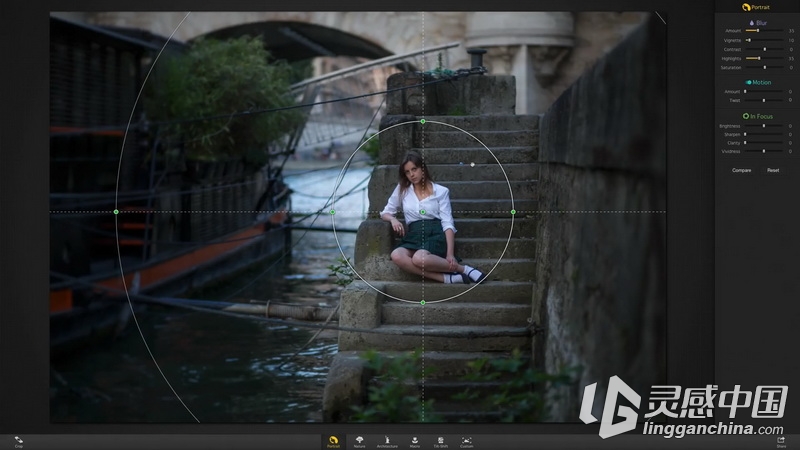
Task: Adjust the Saturation slider
Action: (764, 67)
